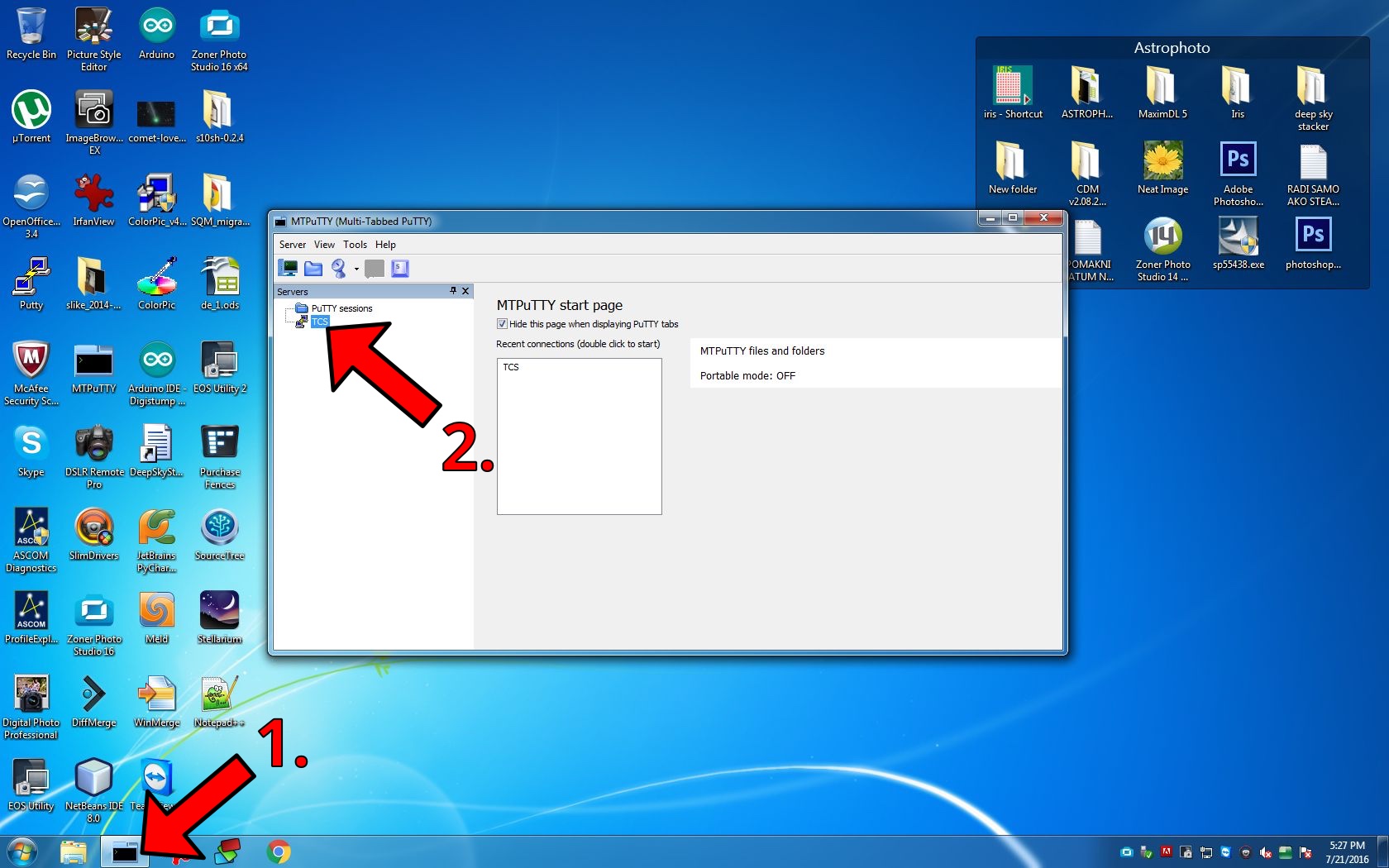The height and width of the screenshot is (868, 1389).
Task: Select the MTPuTTY desktop shortcut
Action: point(93,368)
